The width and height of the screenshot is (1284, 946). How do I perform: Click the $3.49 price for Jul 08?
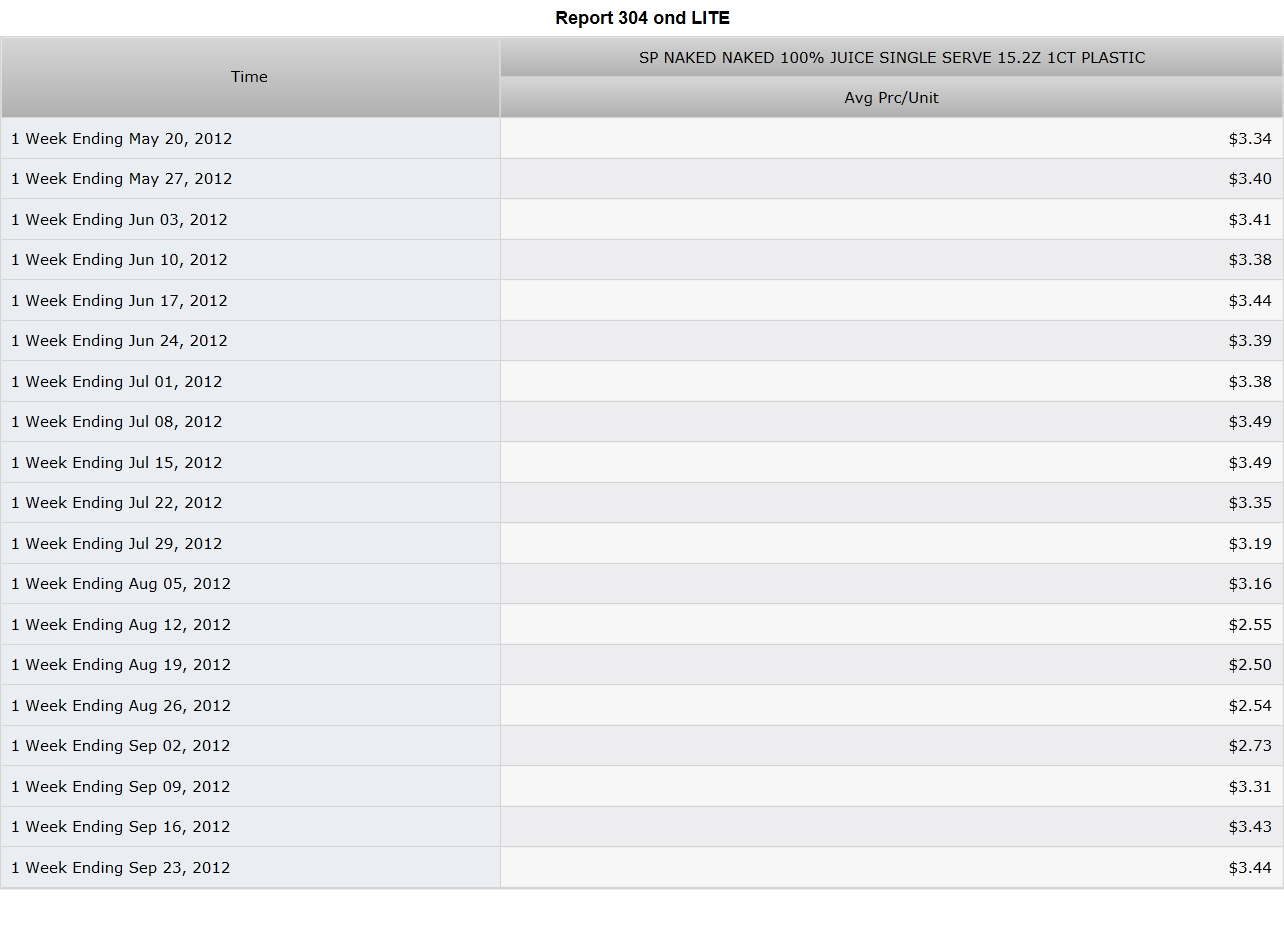click(x=1250, y=422)
